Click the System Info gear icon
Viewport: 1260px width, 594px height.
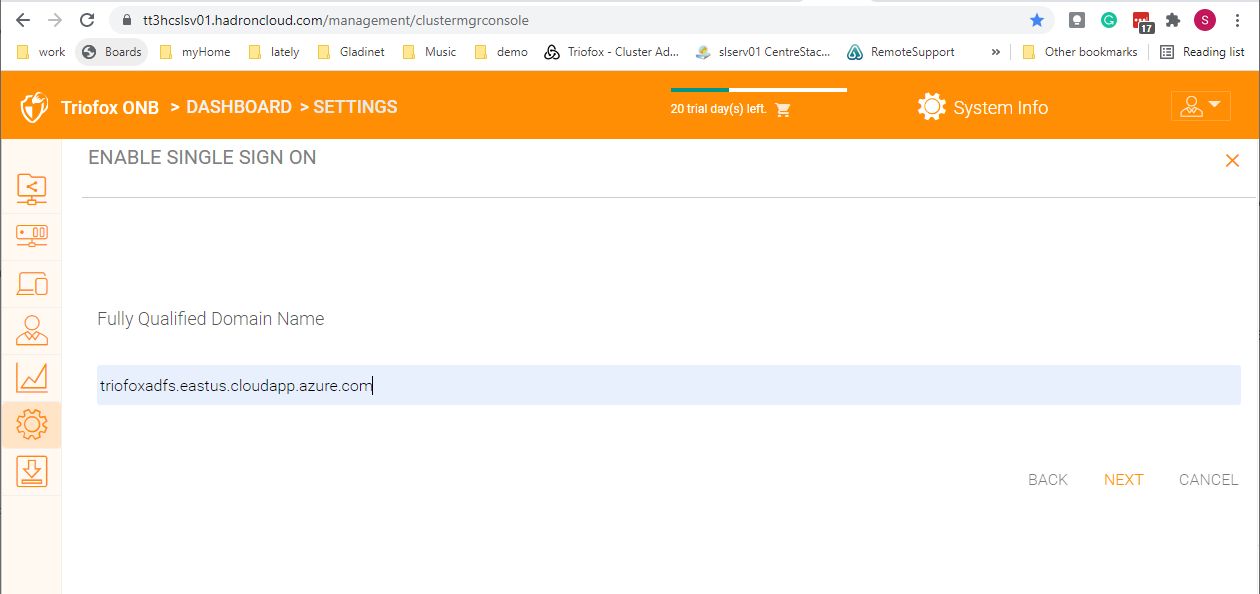(931, 107)
